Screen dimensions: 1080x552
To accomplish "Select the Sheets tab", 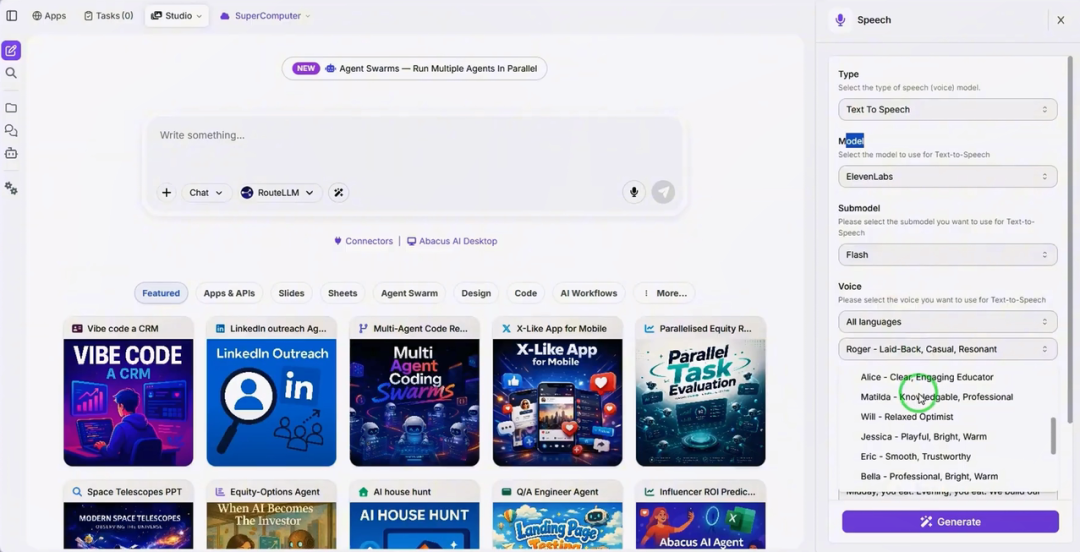I will 342,293.
